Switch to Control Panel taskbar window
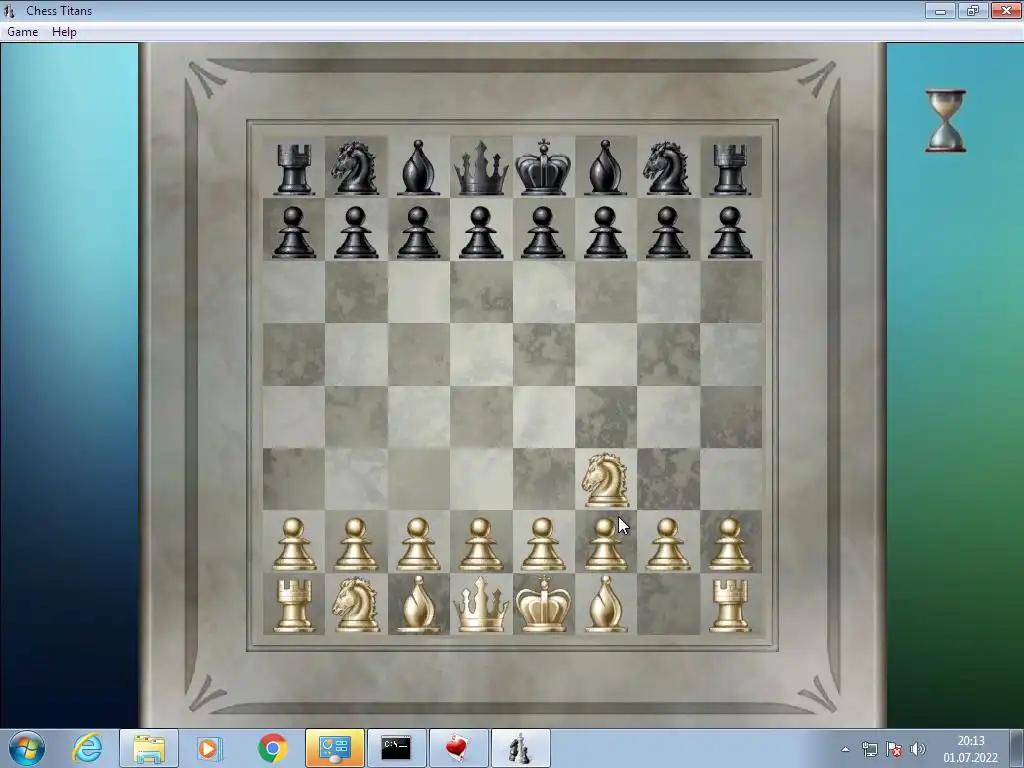 click(335, 748)
